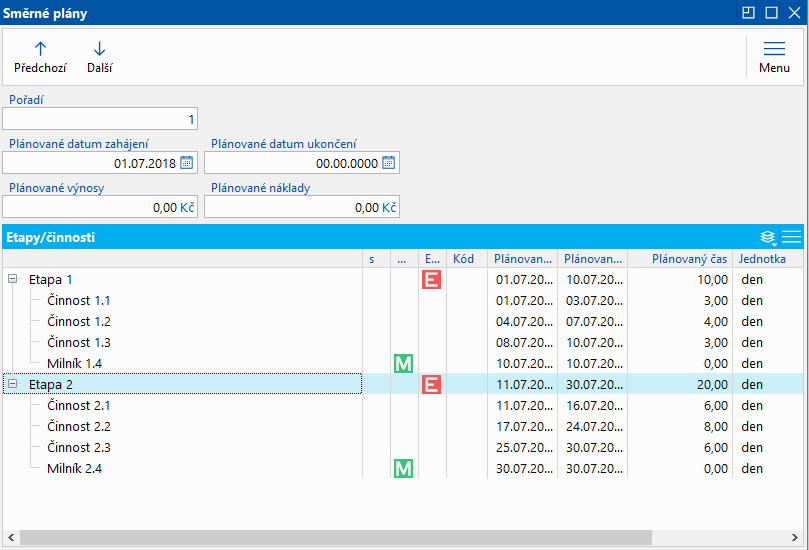Click the Plánované datum ukončení field

[x=302, y=163]
